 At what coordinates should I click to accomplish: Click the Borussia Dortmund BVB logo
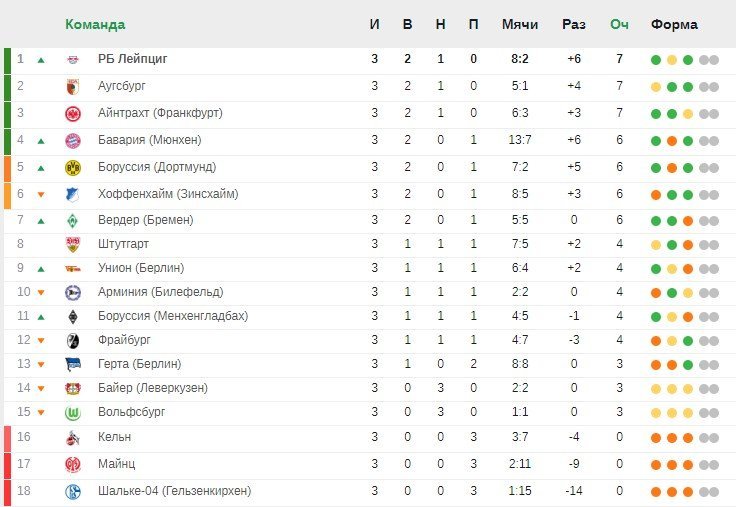click(73, 168)
